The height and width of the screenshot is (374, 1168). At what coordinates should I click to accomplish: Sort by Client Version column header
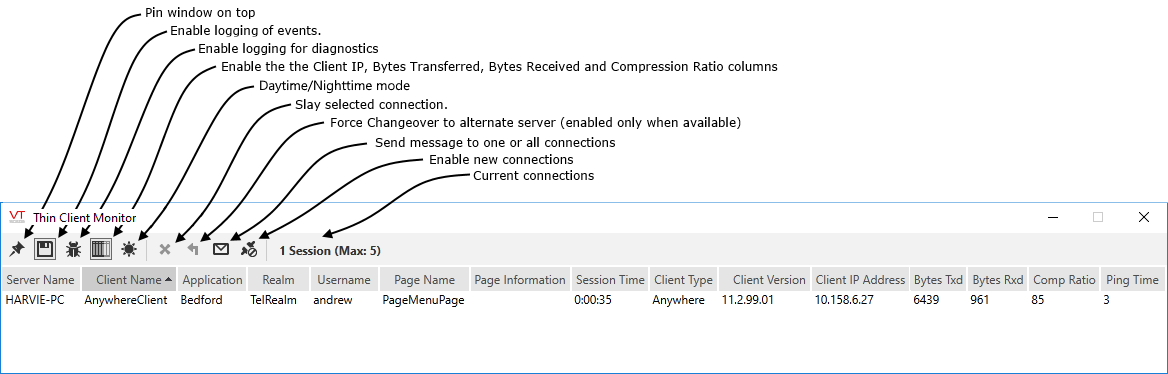(764, 280)
